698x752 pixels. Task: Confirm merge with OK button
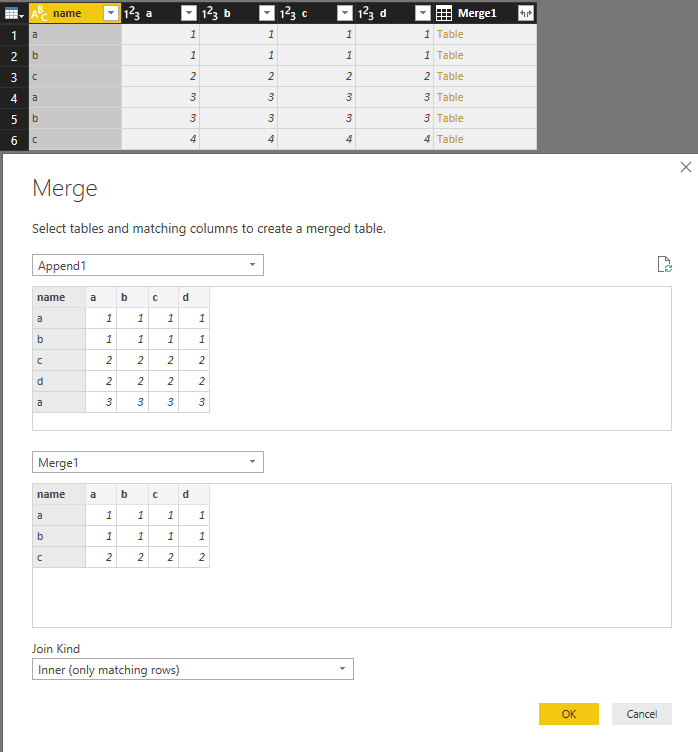coord(569,714)
